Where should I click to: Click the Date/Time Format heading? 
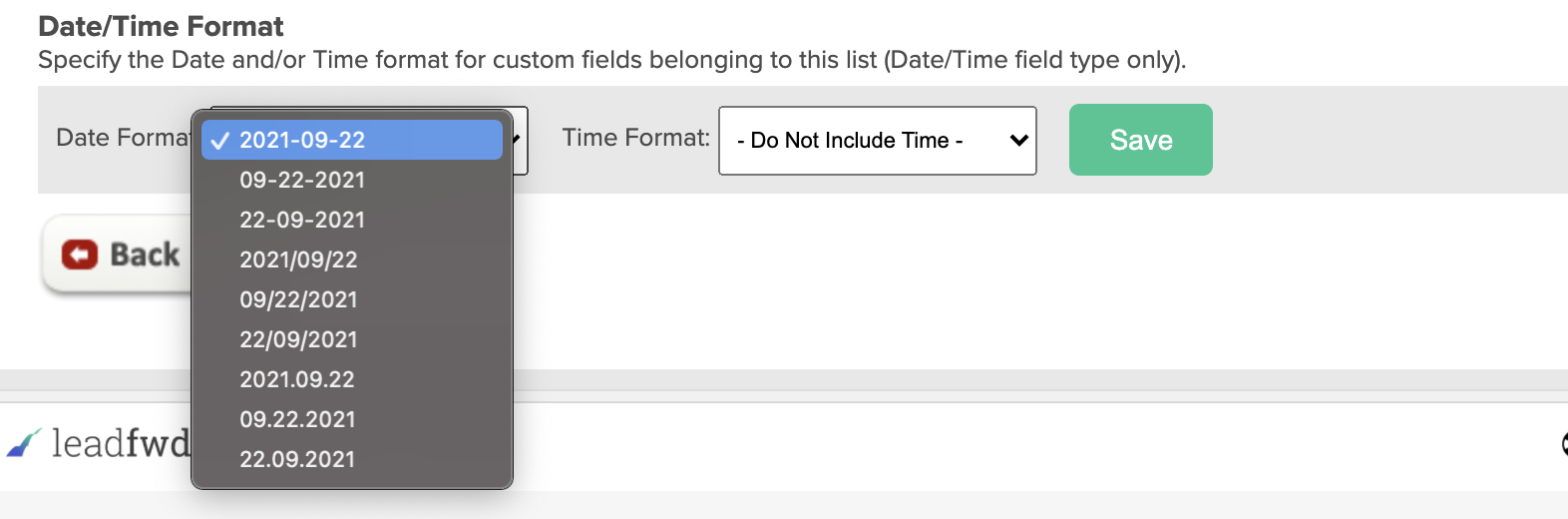point(161,26)
